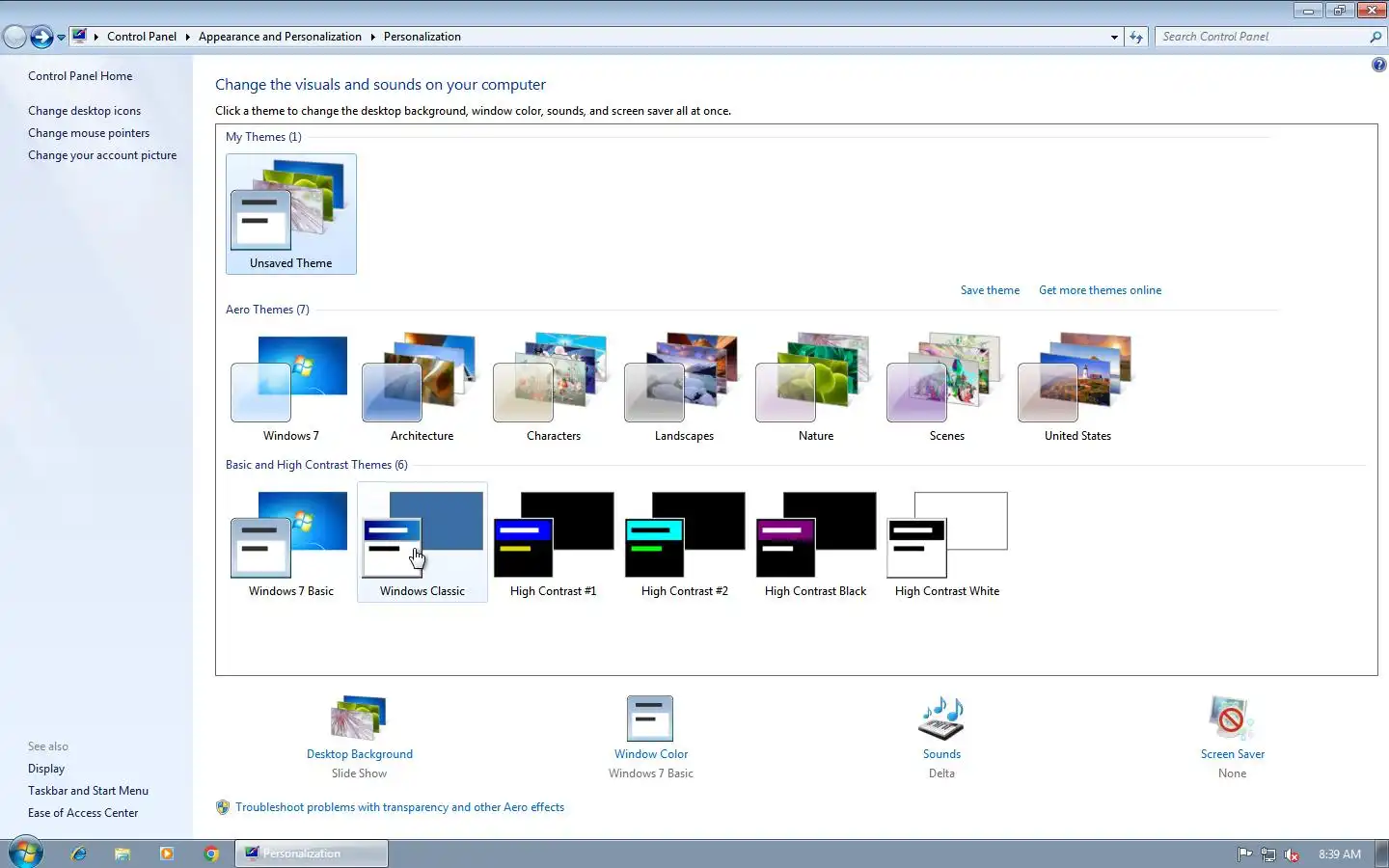Select the High Contrast #2 theme
The height and width of the screenshot is (868, 1389).
point(684,543)
